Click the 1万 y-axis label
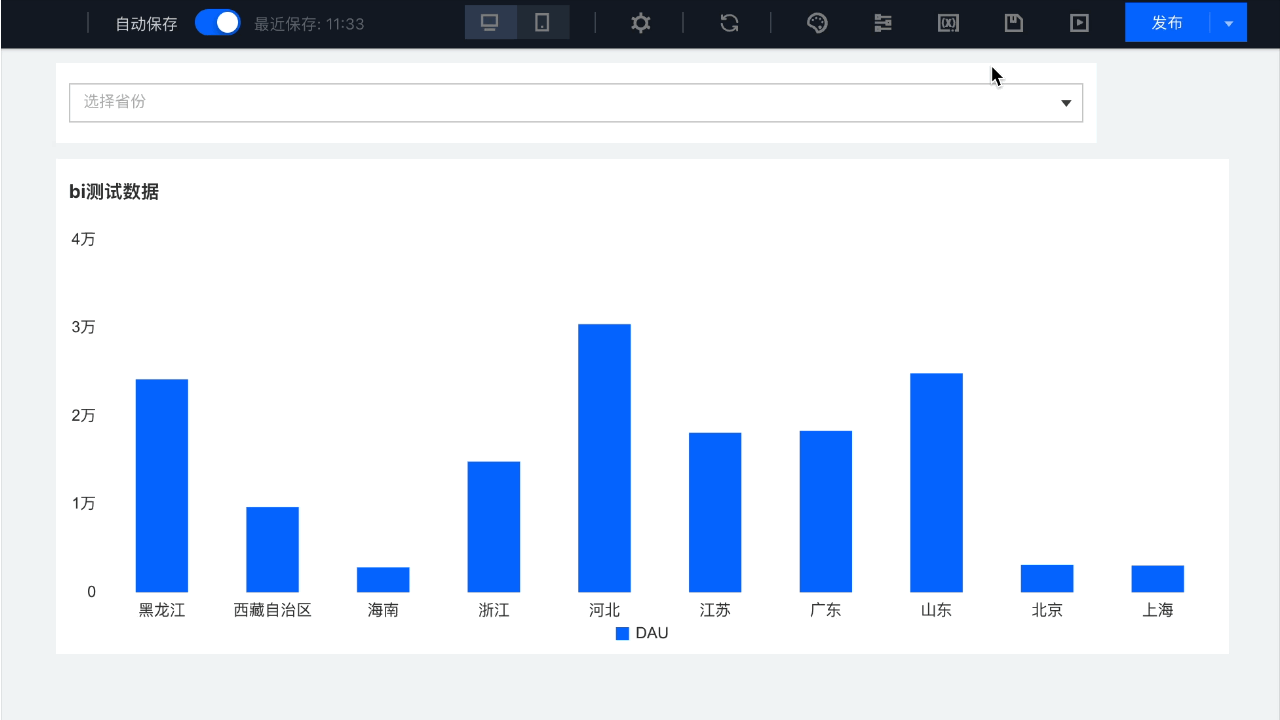The image size is (1280, 720). point(83,503)
